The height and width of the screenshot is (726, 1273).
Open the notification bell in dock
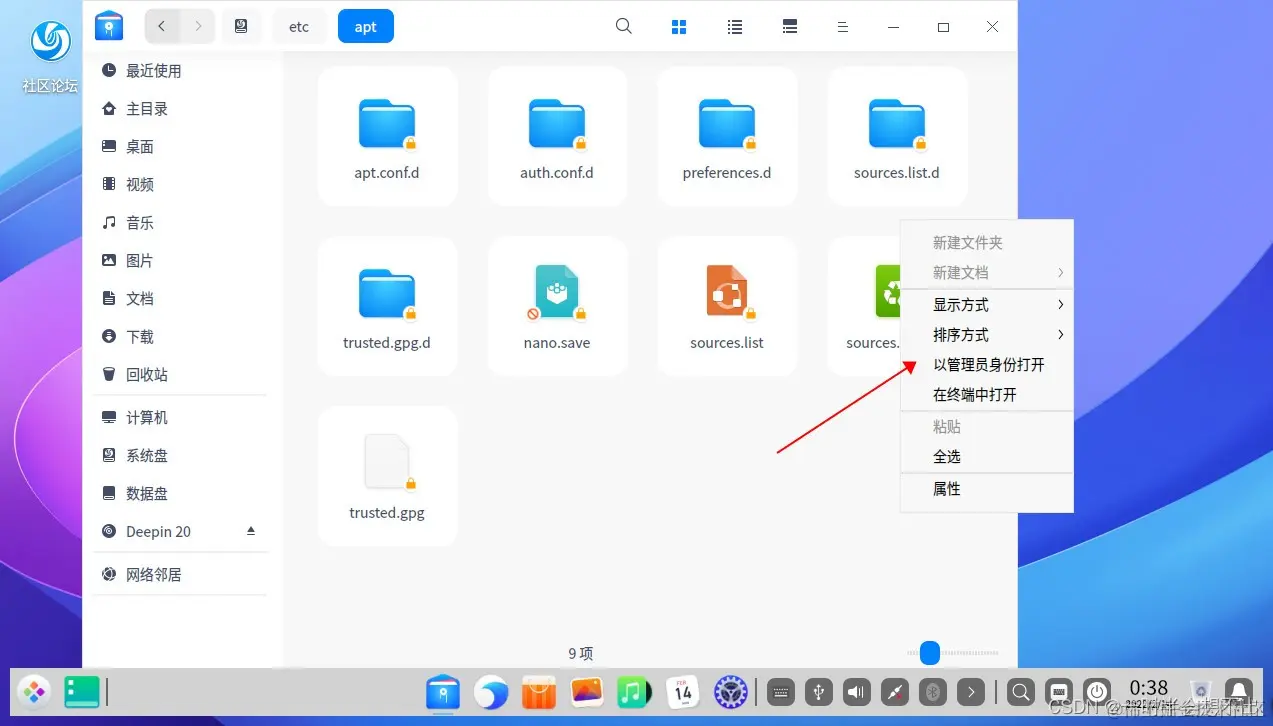point(1239,692)
